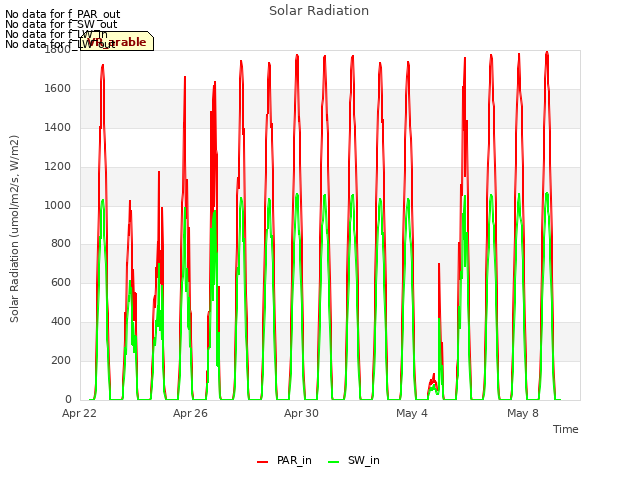Click the 400 y-axis tick label
640x480 pixels.
coord(61,322)
